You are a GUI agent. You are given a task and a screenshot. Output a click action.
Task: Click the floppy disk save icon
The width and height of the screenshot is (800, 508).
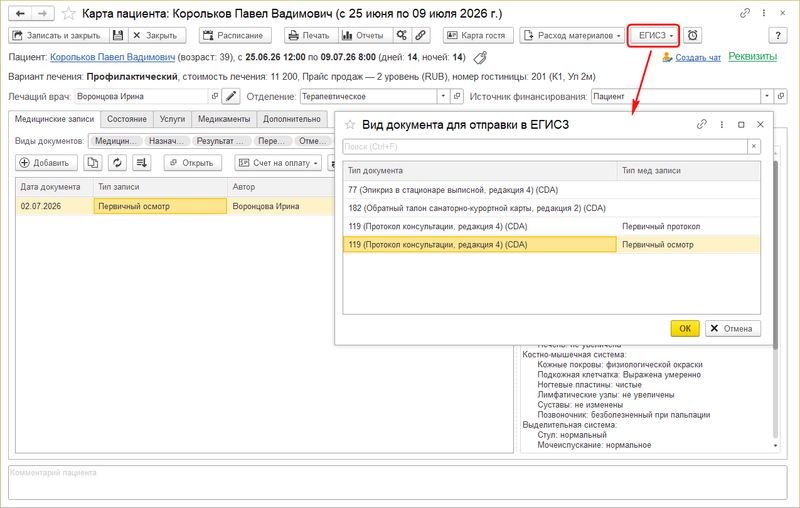point(118,35)
